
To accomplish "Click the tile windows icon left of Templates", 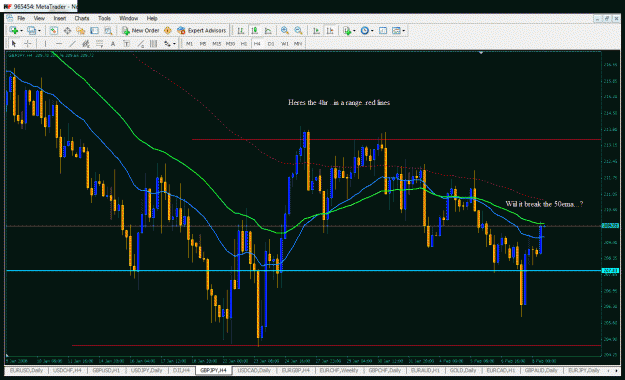I will (383, 31).
